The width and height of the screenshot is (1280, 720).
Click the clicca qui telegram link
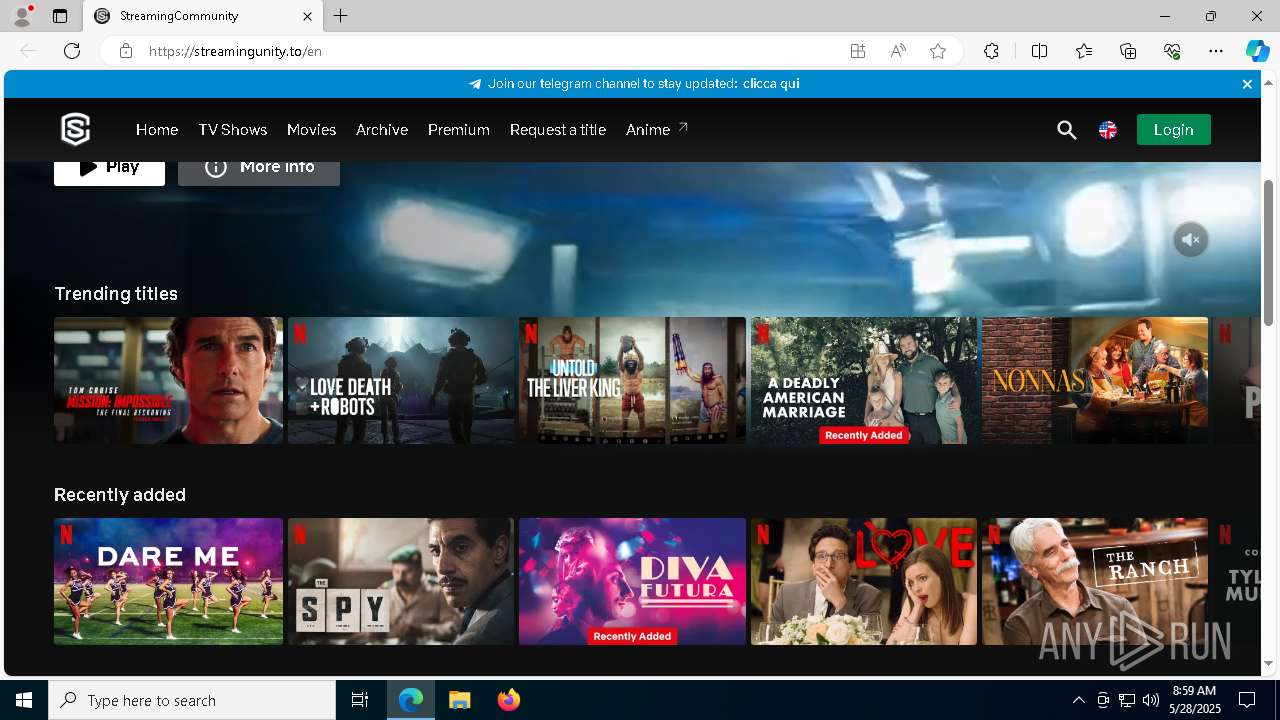(771, 84)
